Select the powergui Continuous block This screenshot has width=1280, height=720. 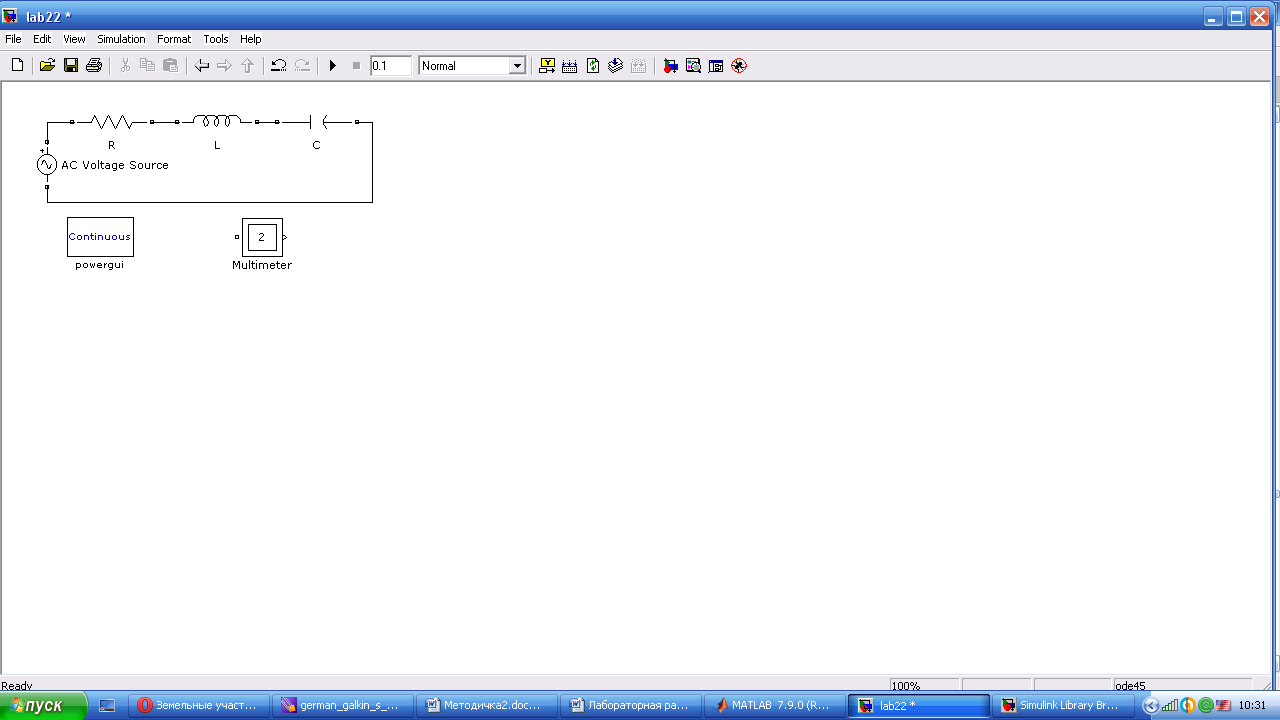click(x=100, y=237)
